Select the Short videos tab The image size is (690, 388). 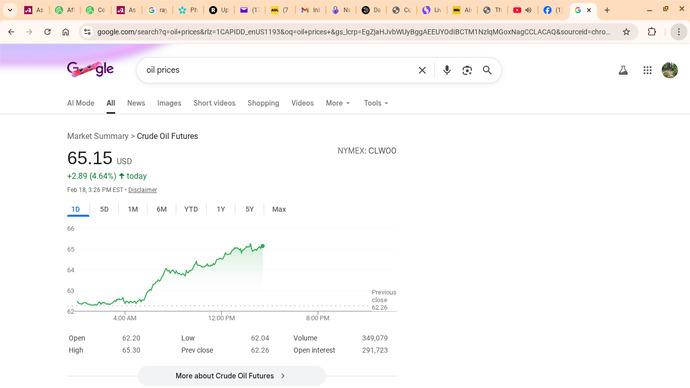214,103
